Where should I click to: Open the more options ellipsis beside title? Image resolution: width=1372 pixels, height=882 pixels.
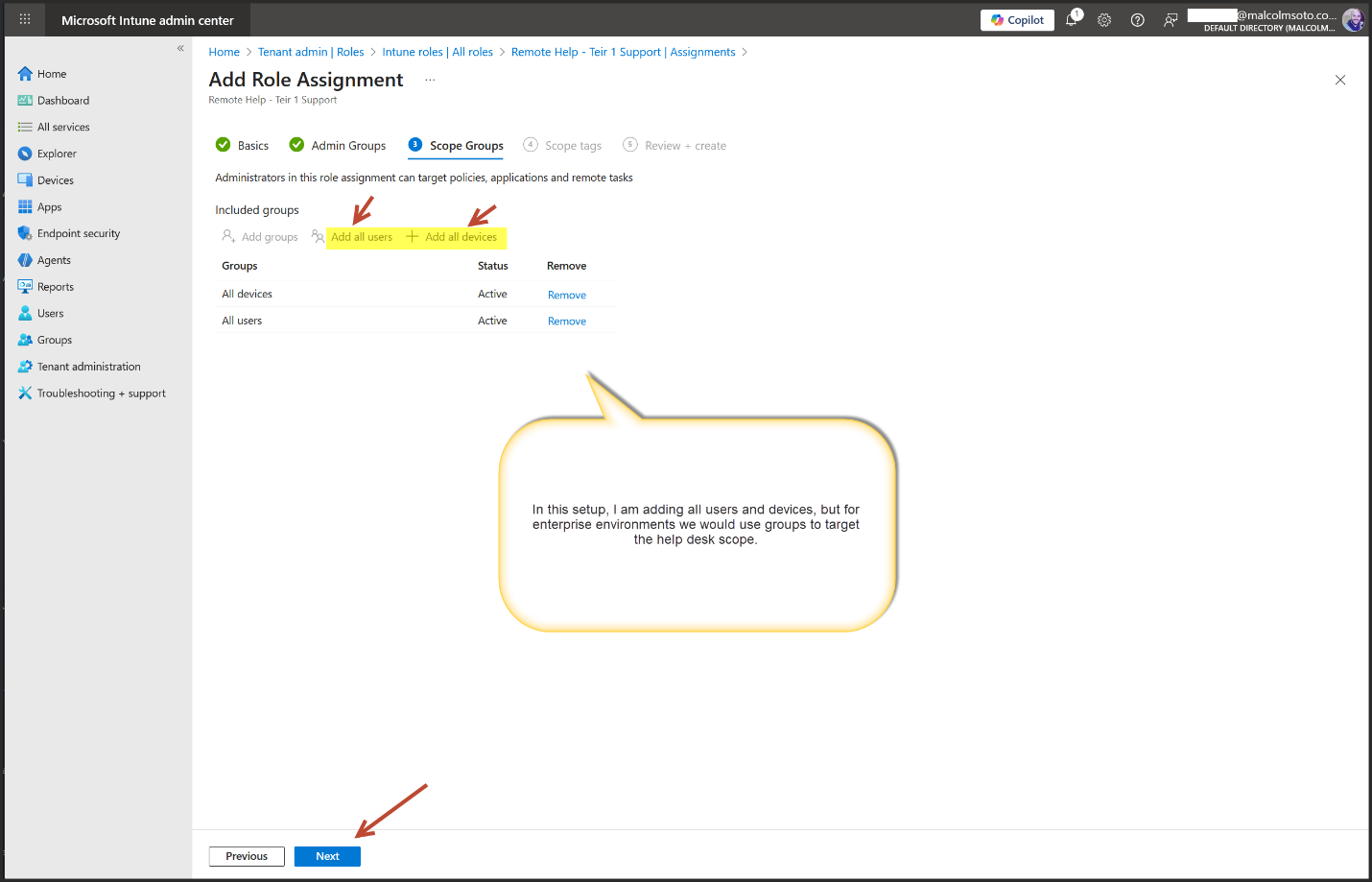[430, 80]
